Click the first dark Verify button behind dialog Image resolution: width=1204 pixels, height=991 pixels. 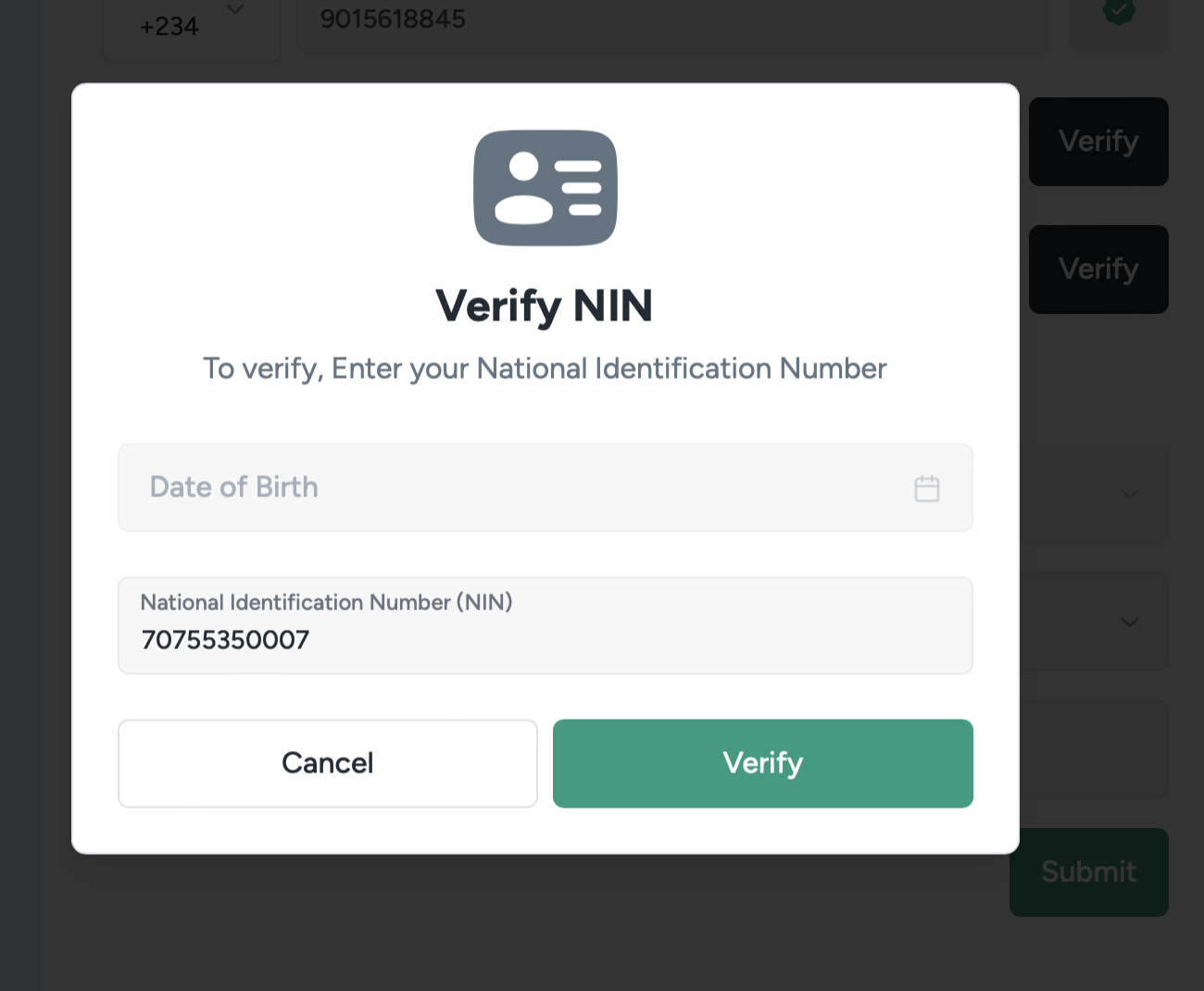pos(1098,142)
